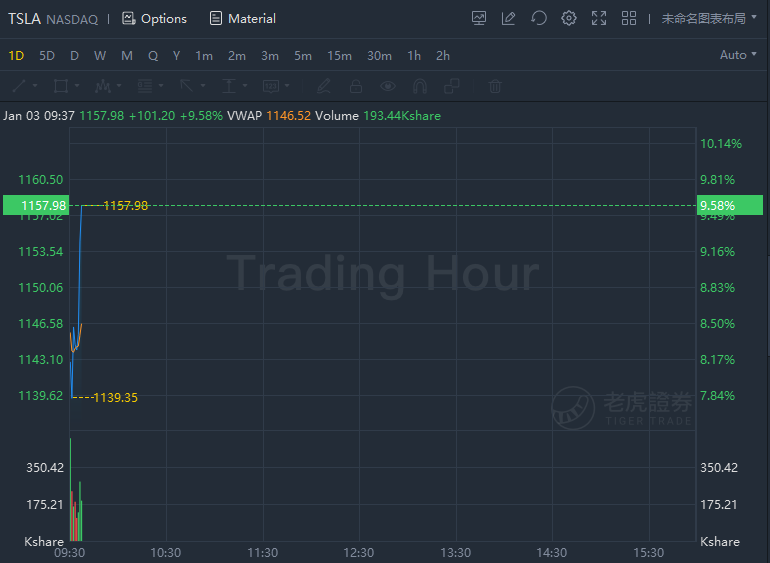Select the text label annotation tool
Screen dimensions: 770x563
click(271, 86)
